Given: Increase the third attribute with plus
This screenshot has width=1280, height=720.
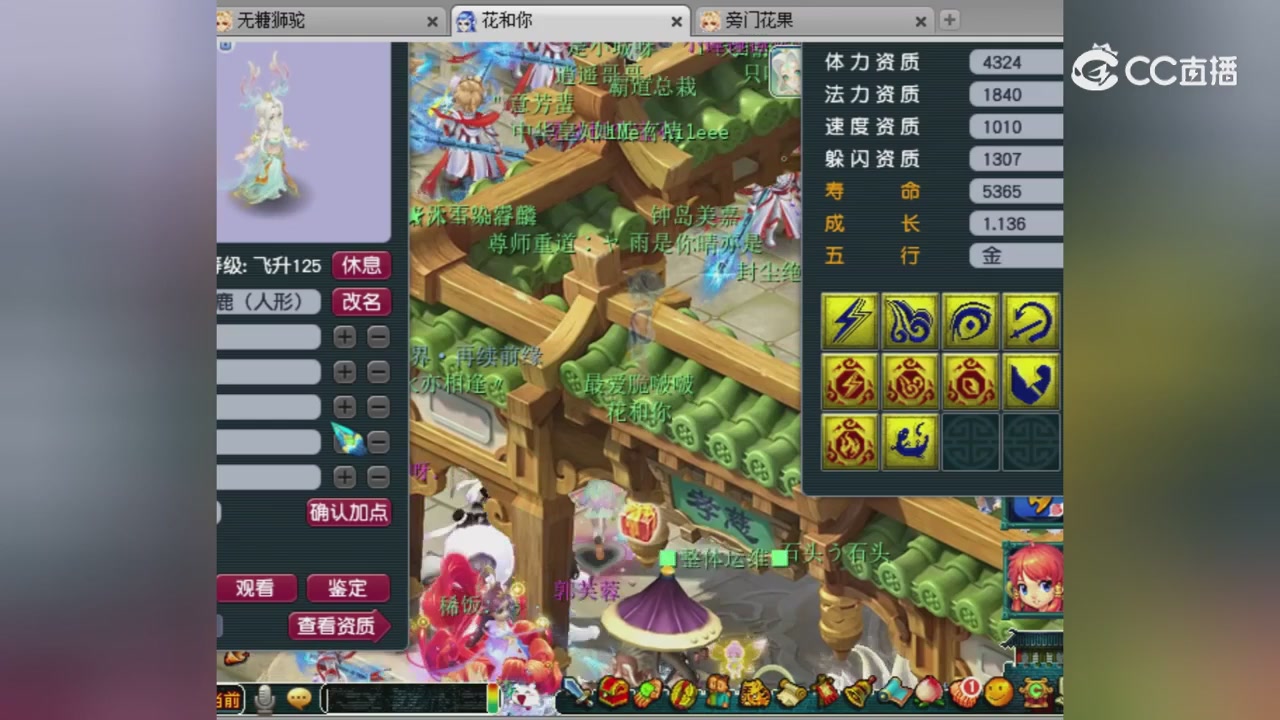Looking at the screenshot, I should (x=344, y=407).
